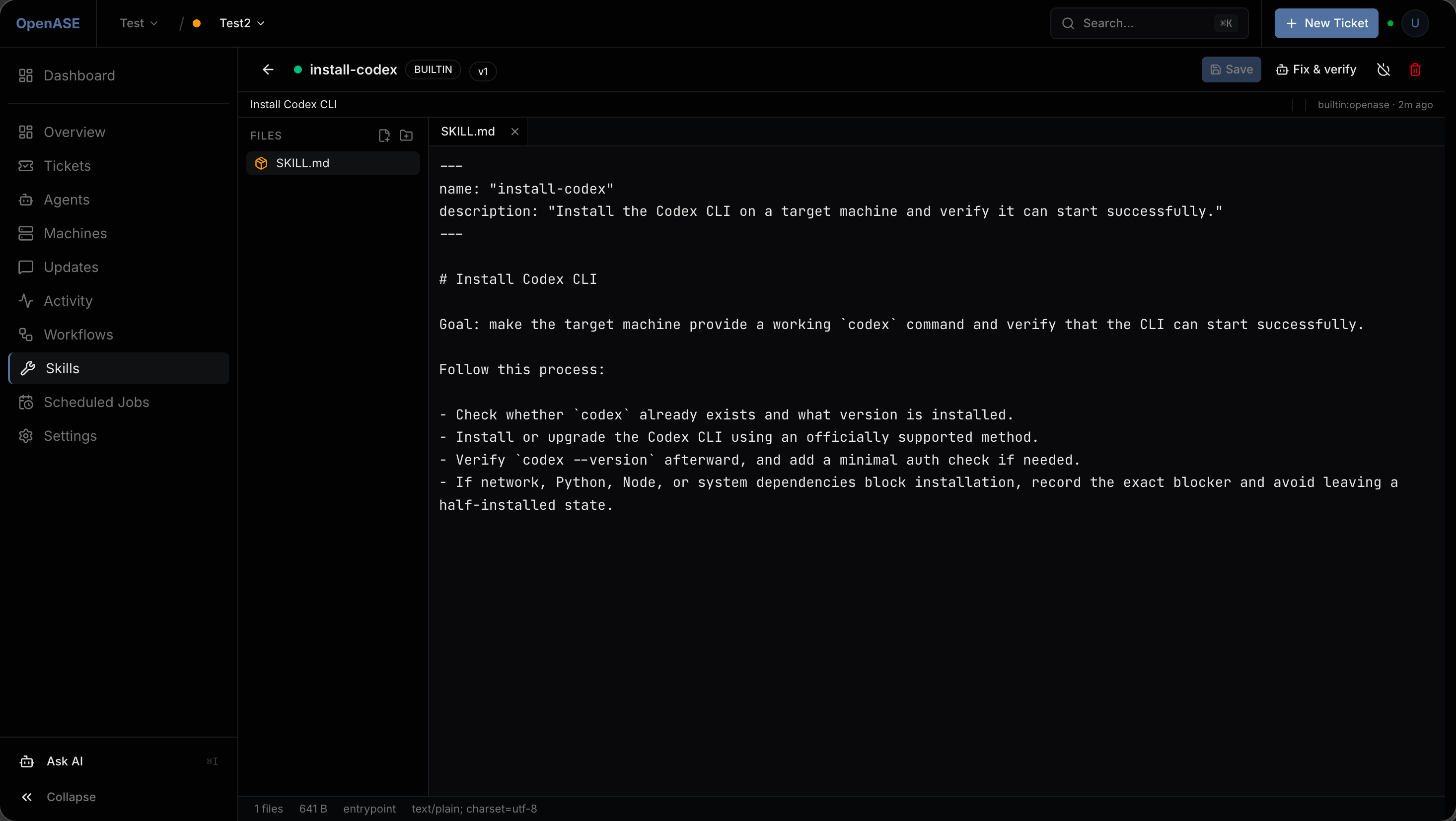Select SKILL.md in the file list
Image resolution: width=1456 pixels, height=821 pixels.
click(333, 163)
